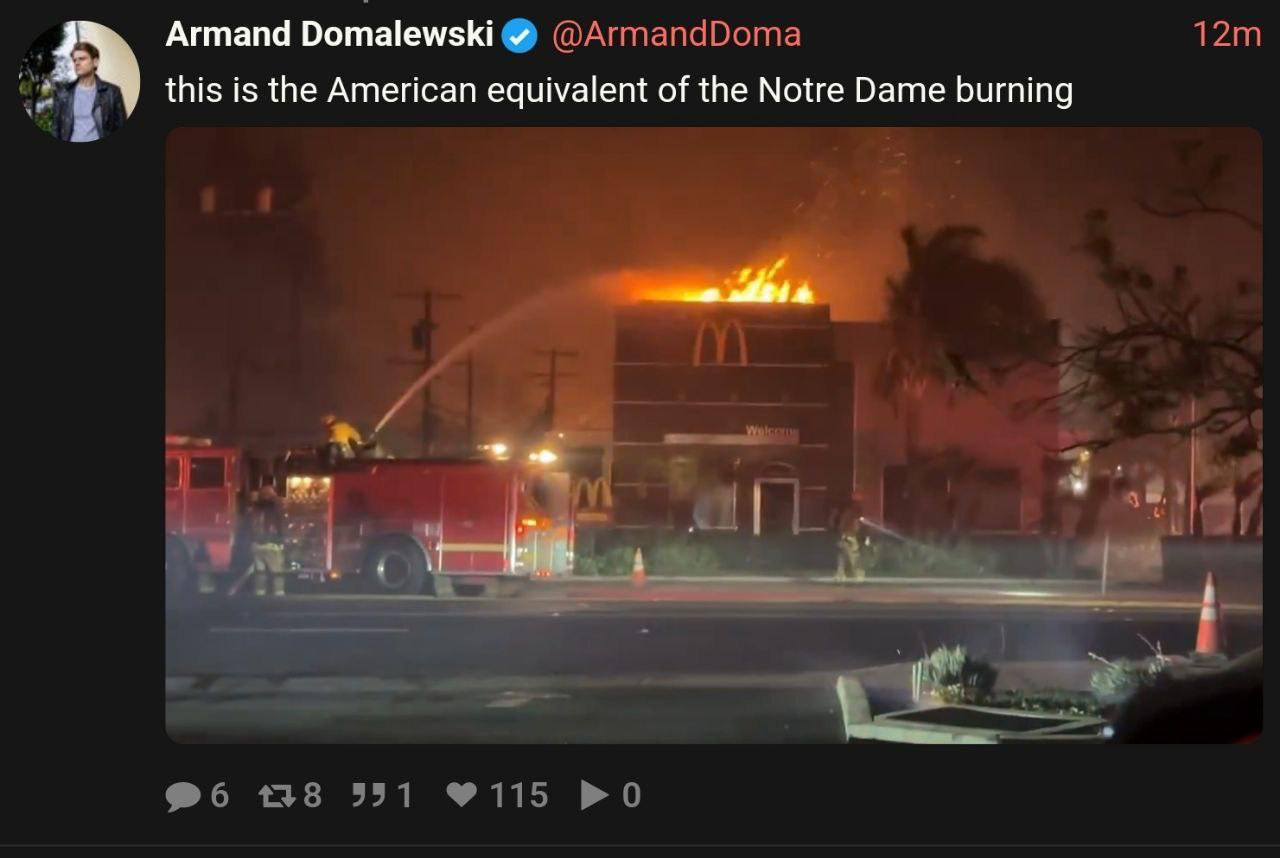Click the blue verified badge

click(519, 36)
